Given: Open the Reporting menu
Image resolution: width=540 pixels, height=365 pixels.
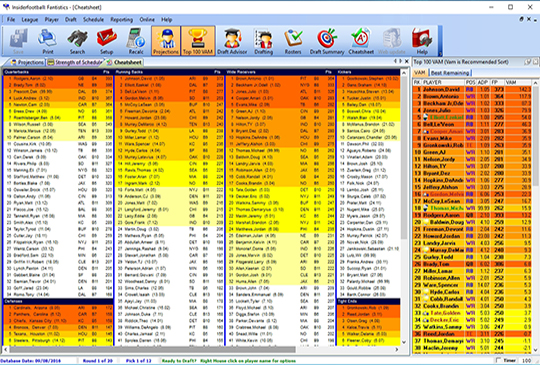Looking at the screenshot, I should coord(122,20).
